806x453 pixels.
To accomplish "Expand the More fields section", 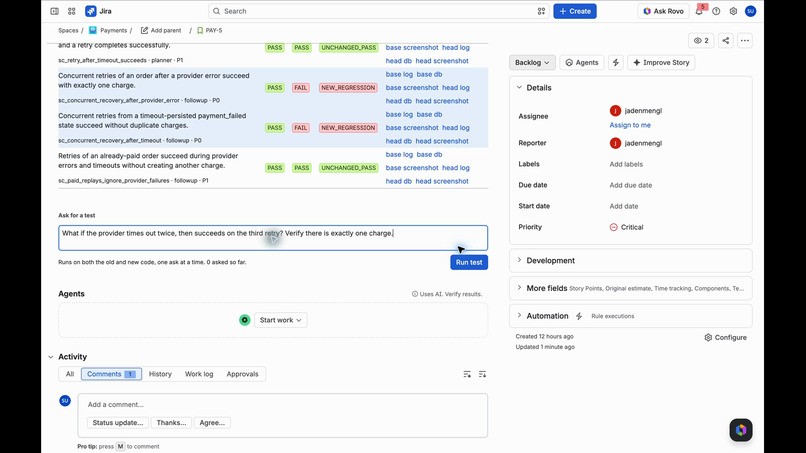I will tap(519, 288).
